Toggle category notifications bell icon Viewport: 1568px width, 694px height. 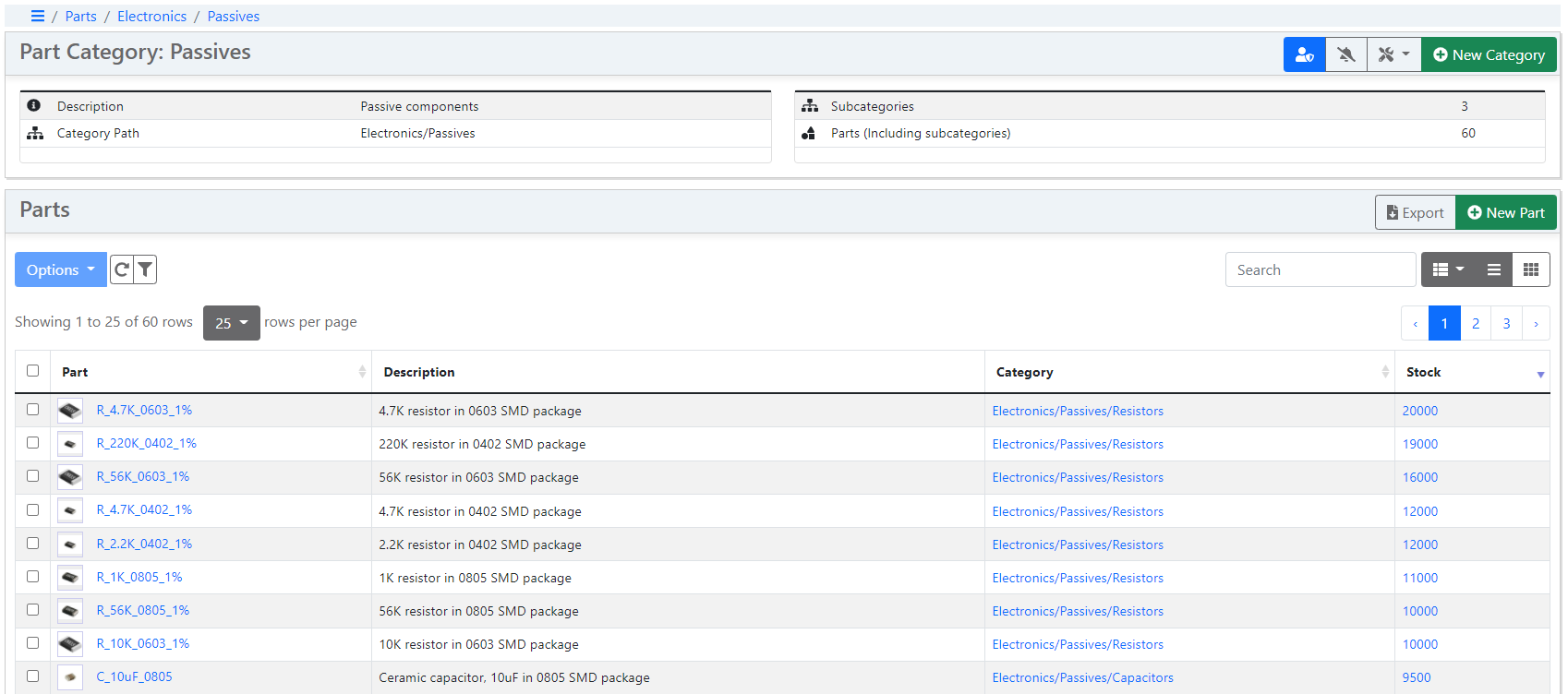coord(1346,54)
